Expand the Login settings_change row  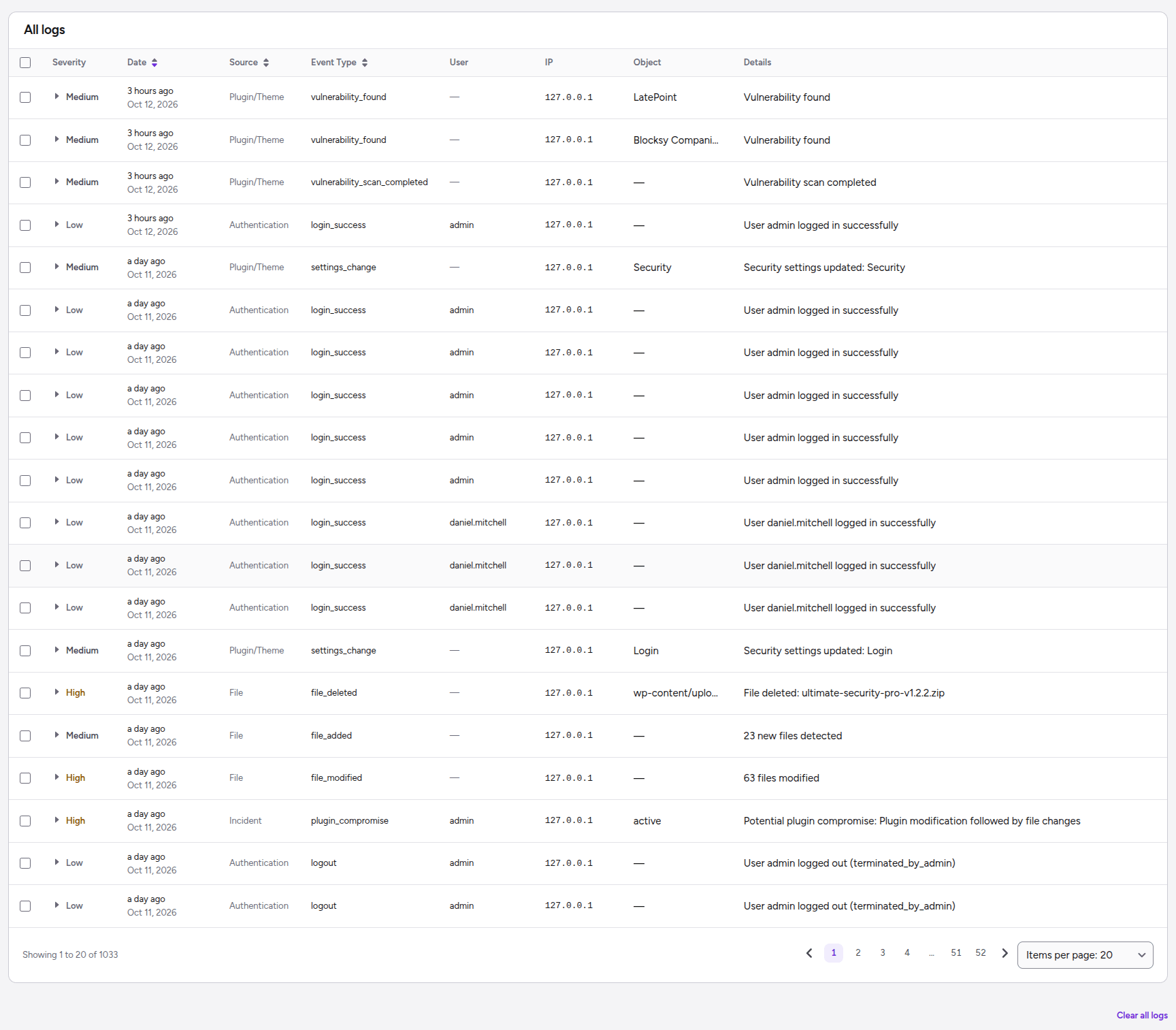point(56,650)
